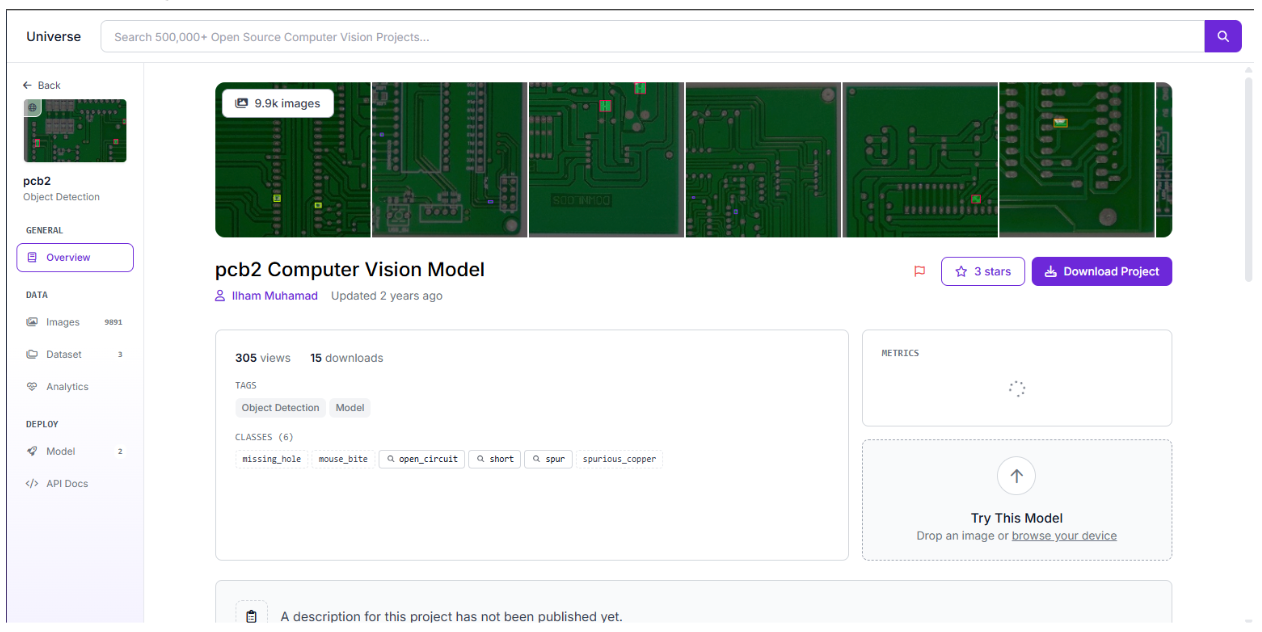The image size is (1262, 632).
Task: Open Analytics from the sidebar
Action: tap(67, 386)
